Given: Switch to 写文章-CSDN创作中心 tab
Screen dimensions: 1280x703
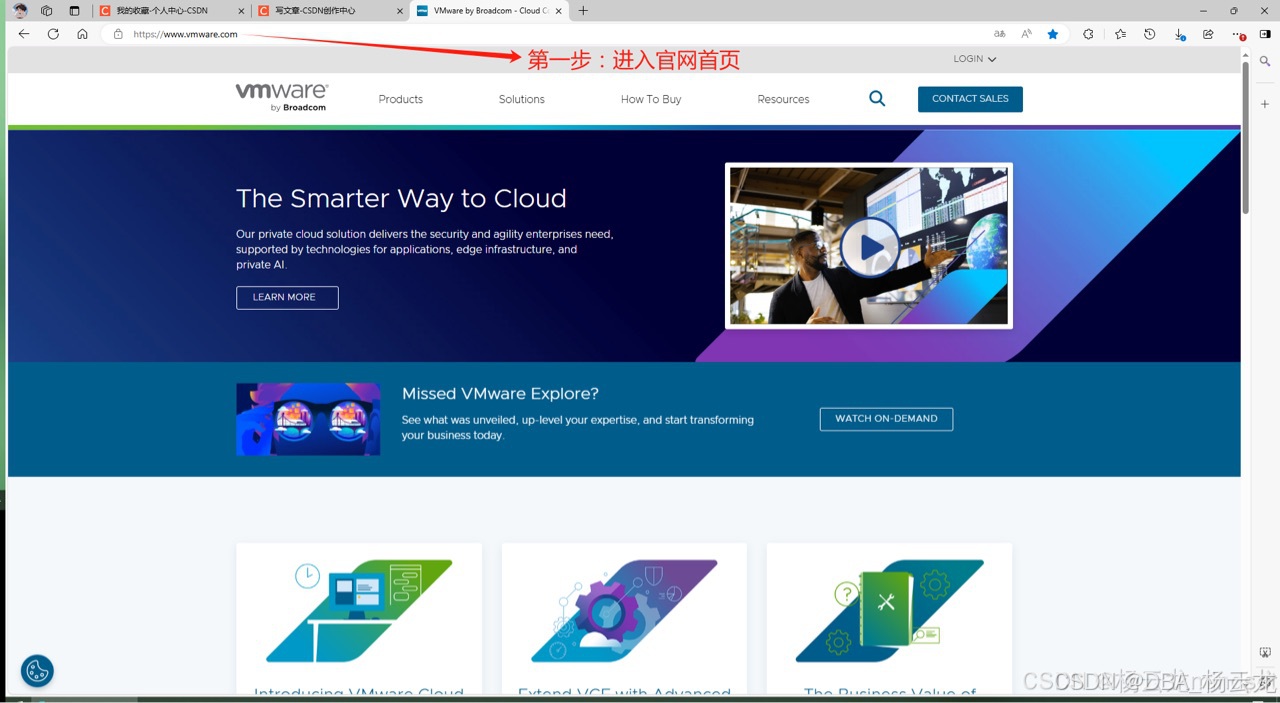Looking at the screenshot, I should 329,11.
